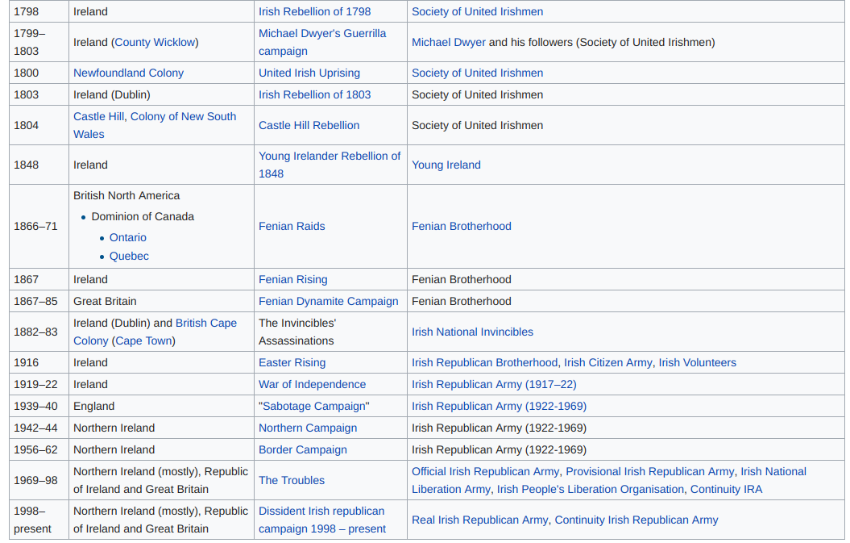Open Michael Dwyer's Guerrilla campaign link
The width and height of the screenshot is (850, 543).
(x=322, y=42)
